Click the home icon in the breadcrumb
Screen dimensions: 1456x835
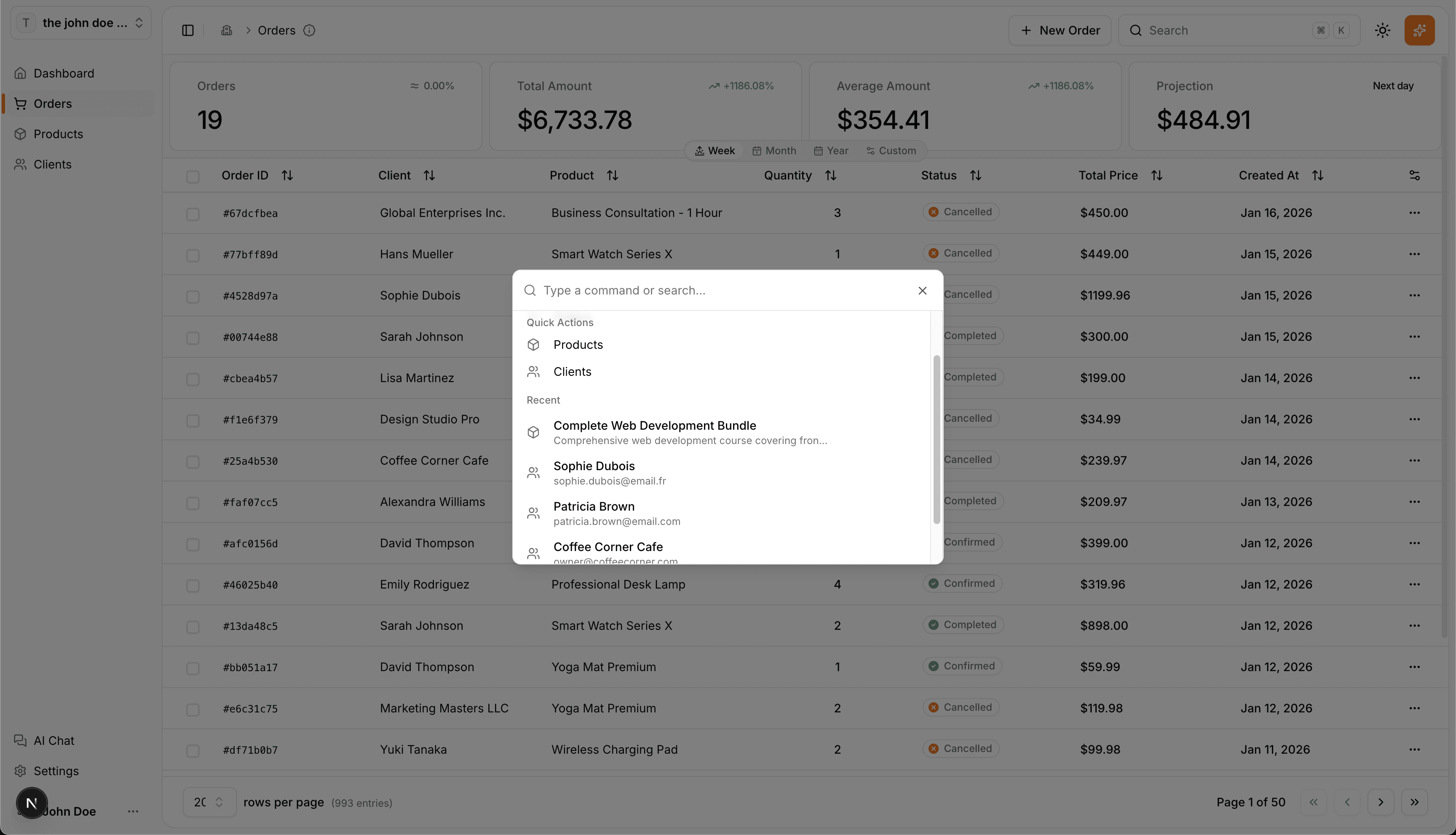click(x=227, y=30)
